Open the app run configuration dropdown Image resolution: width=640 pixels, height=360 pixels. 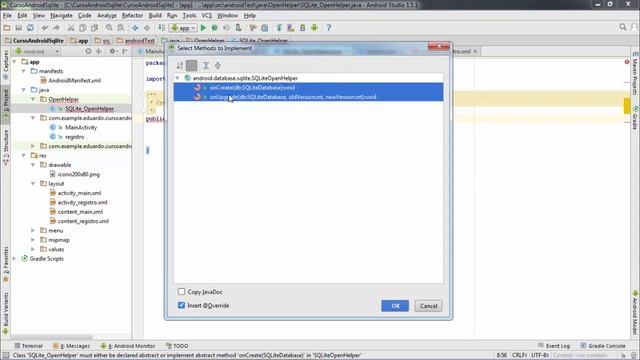click(183, 28)
